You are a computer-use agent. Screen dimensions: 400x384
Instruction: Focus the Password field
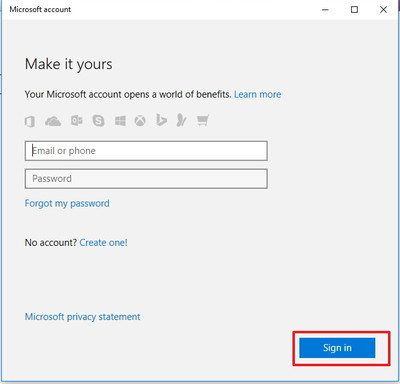coord(146,179)
